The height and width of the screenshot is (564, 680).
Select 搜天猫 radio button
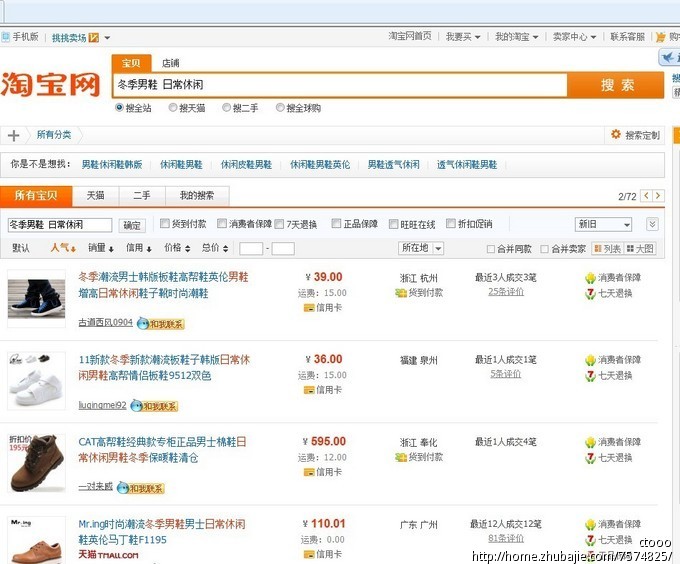coord(173,107)
